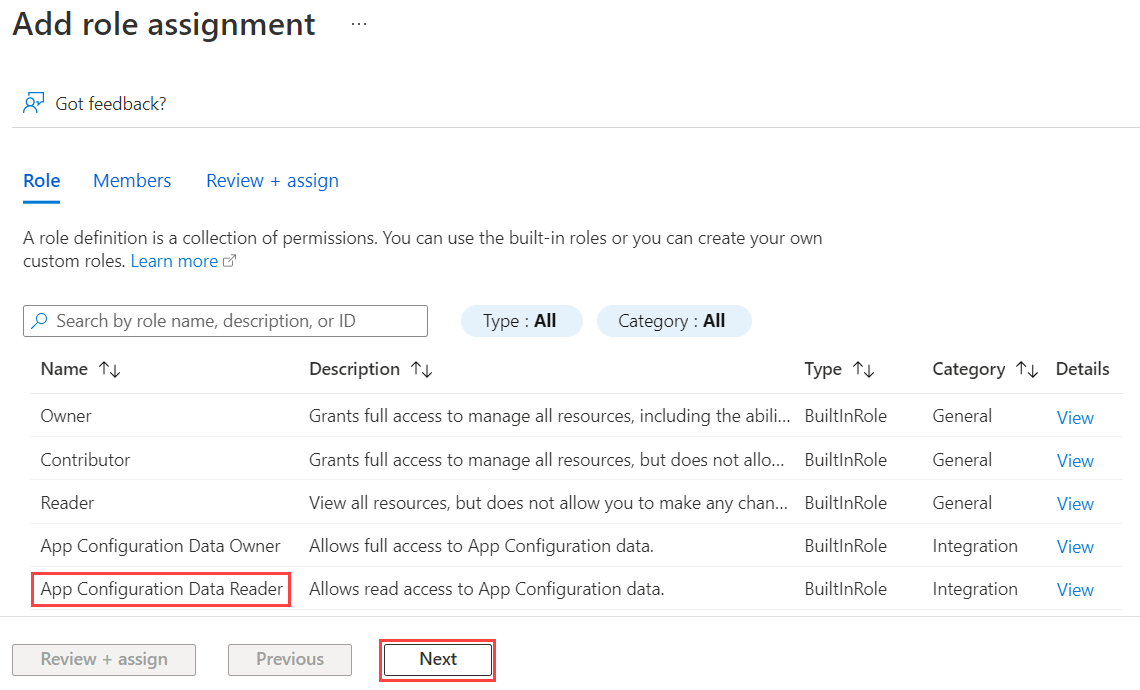1140x690 pixels.
Task: Open the Type : All filter
Action: click(521, 320)
